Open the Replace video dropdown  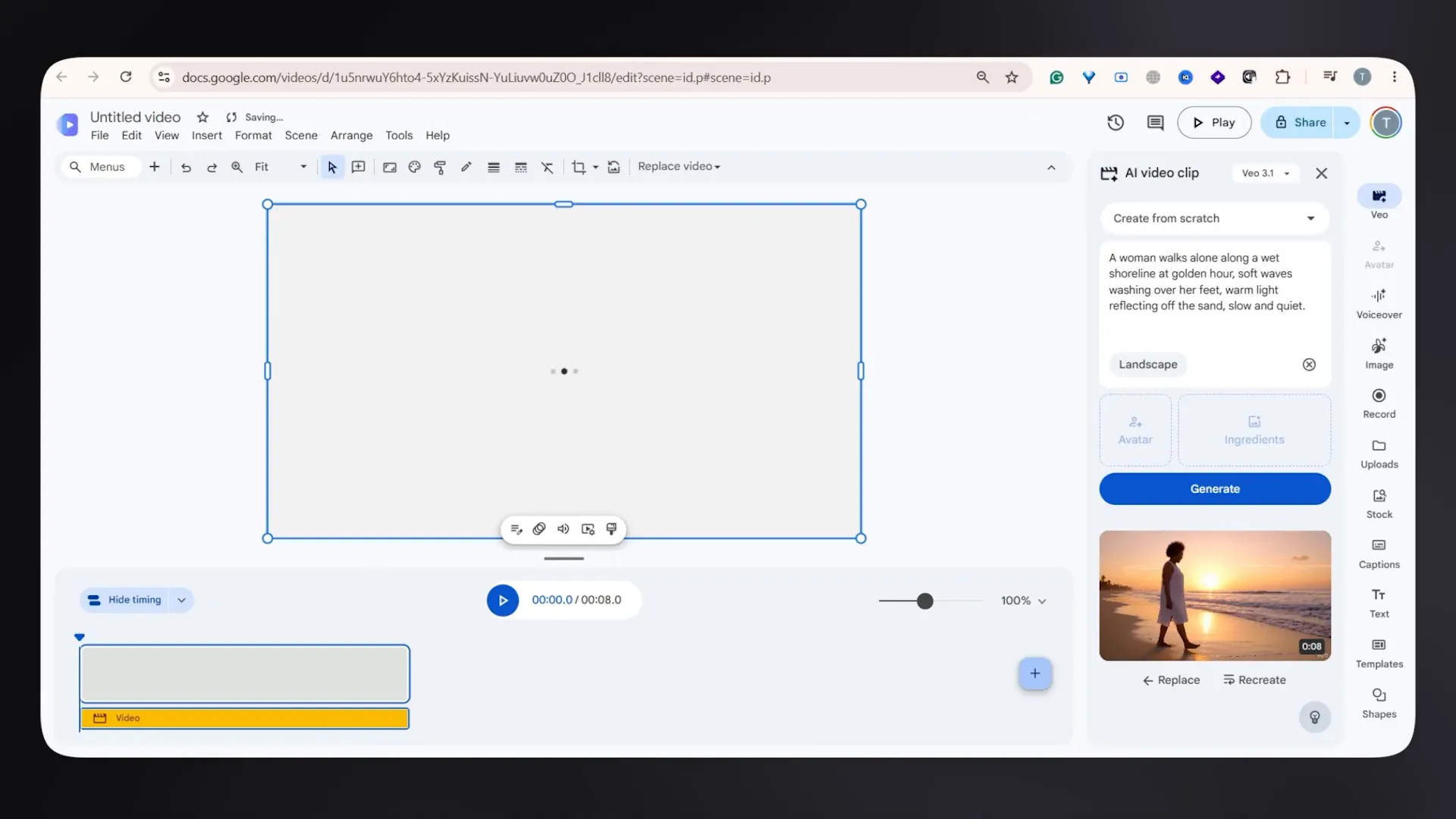tap(679, 167)
